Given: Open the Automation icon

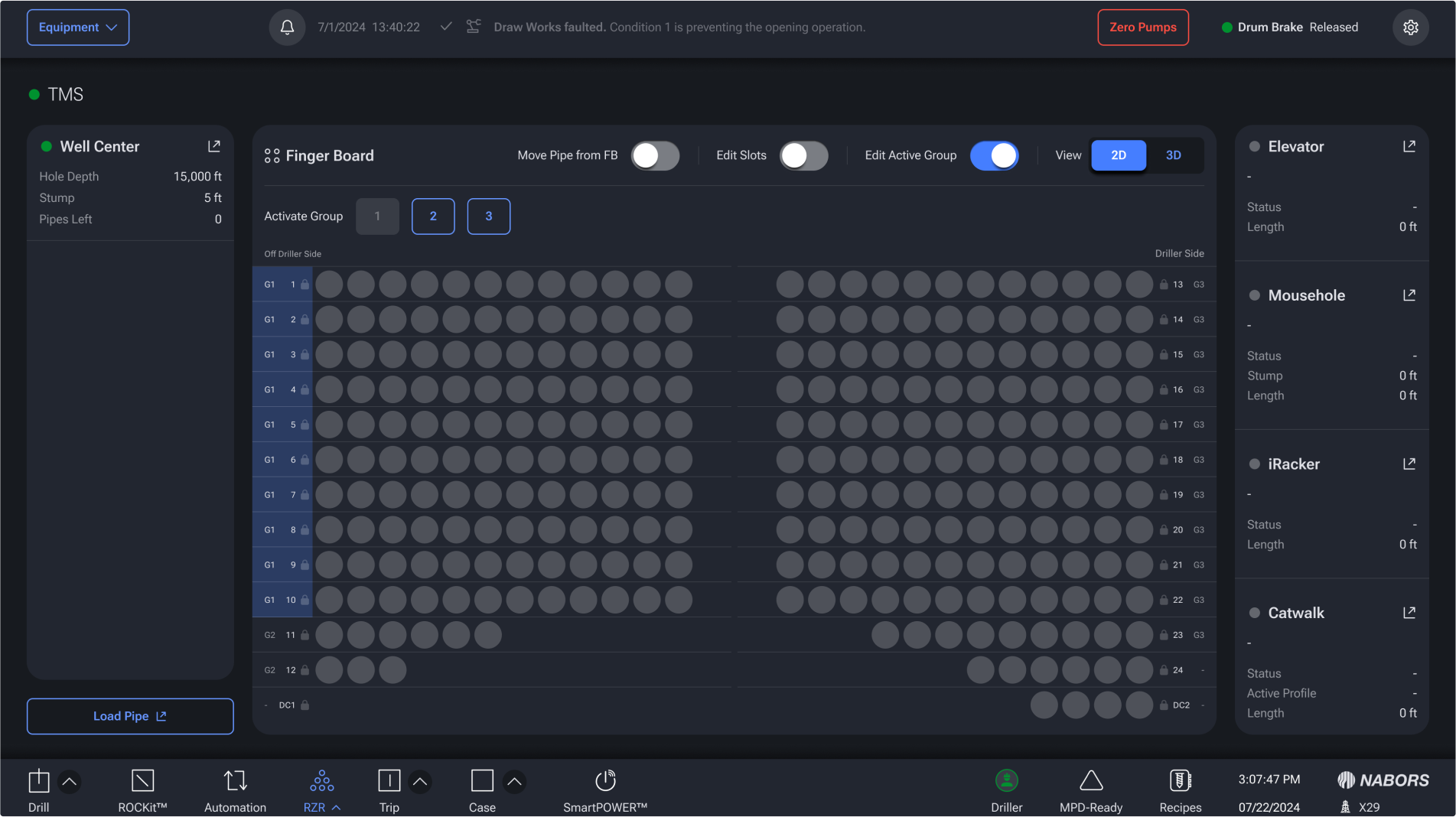Looking at the screenshot, I should point(235,781).
